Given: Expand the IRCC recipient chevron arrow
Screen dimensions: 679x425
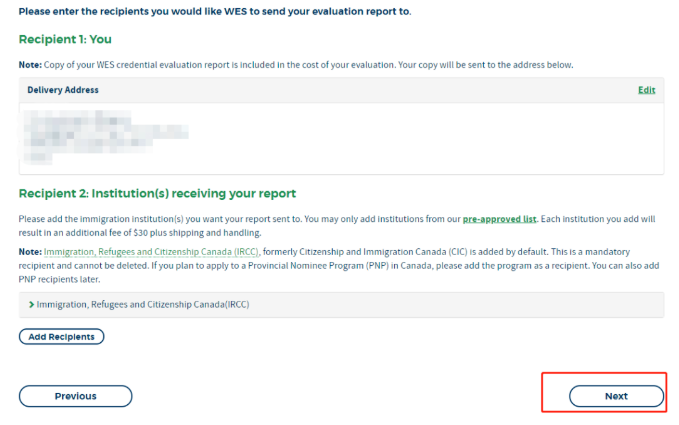Looking at the screenshot, I should click(32, 304).
